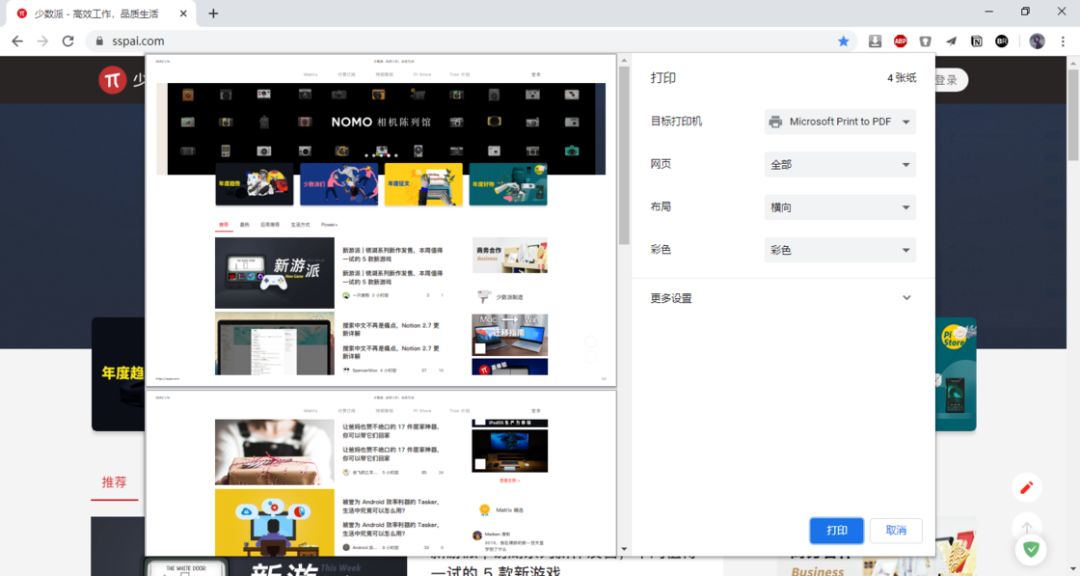Reload the sspai.com page
This screenshot has height=576, width=1080.
(x=68, y=41)
